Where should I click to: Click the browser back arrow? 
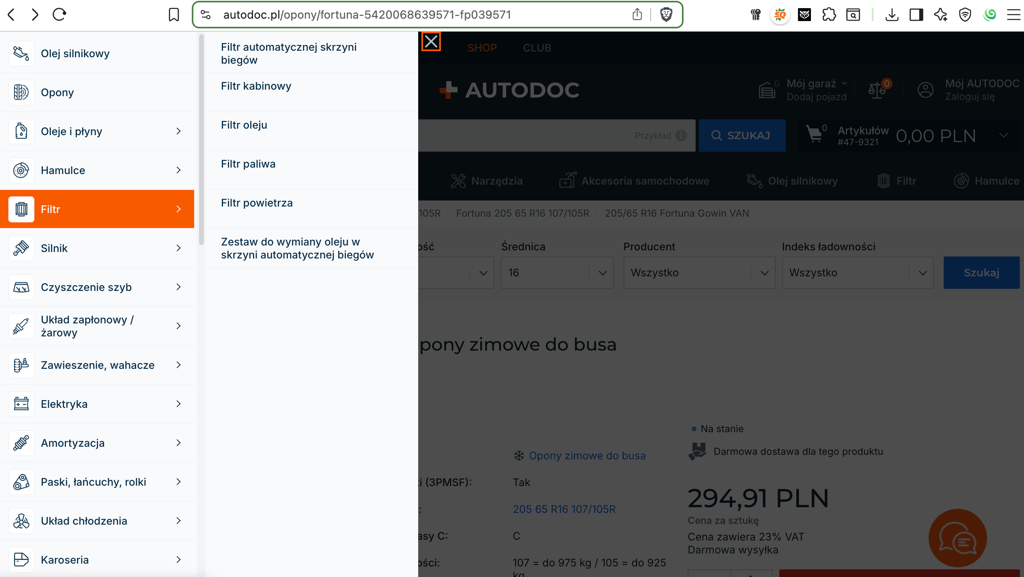pyautogui.click(x=11, y=14)
